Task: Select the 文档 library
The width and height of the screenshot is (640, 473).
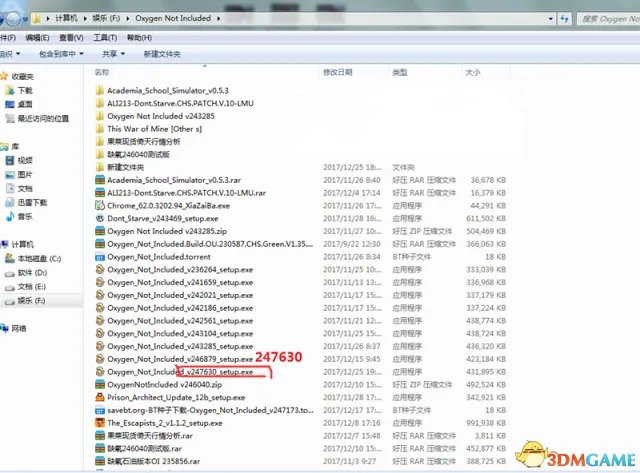Action: [24, 189]
